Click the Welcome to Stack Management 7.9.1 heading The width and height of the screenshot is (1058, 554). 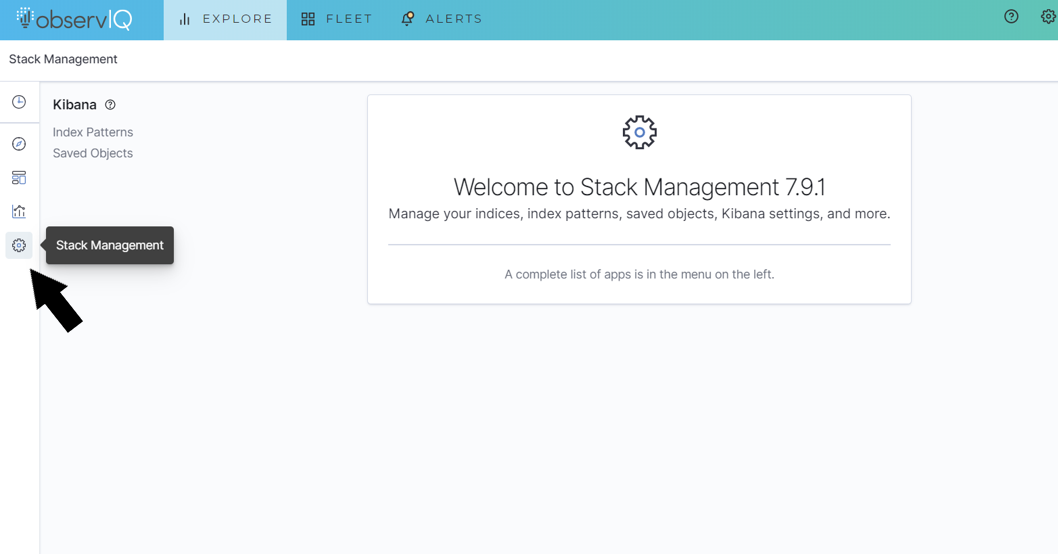639,187
